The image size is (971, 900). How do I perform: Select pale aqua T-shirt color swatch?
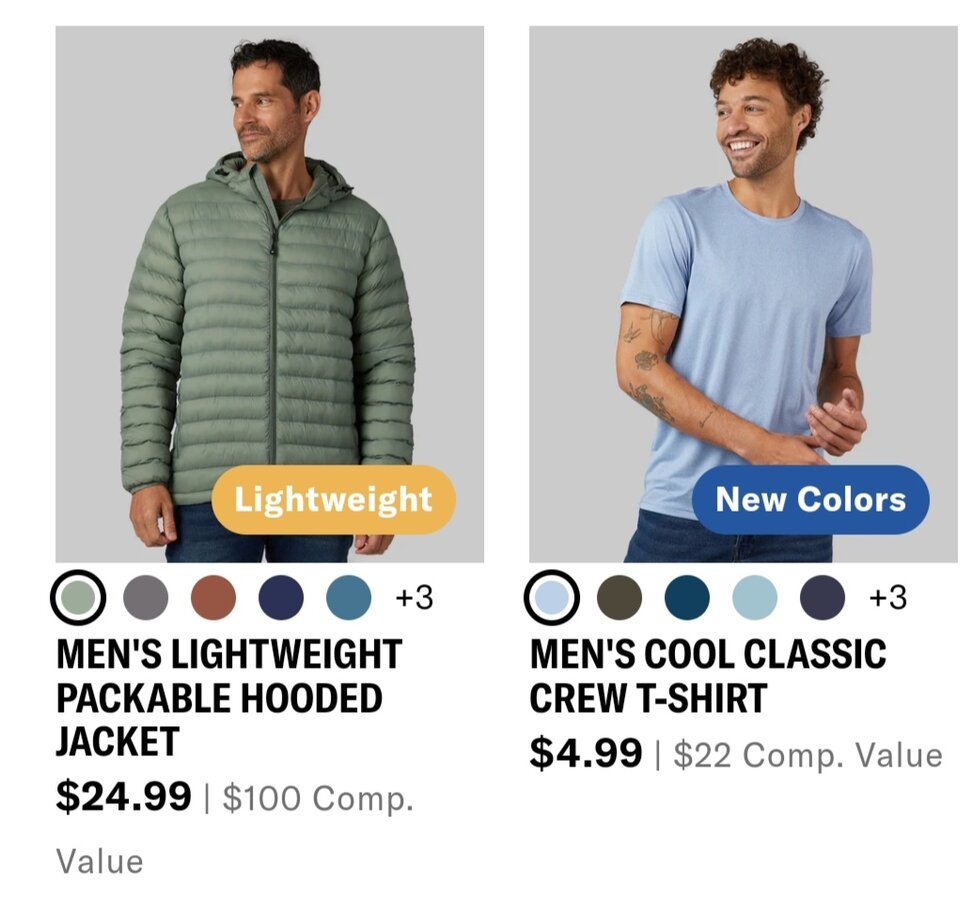click(x=754, y=597)
